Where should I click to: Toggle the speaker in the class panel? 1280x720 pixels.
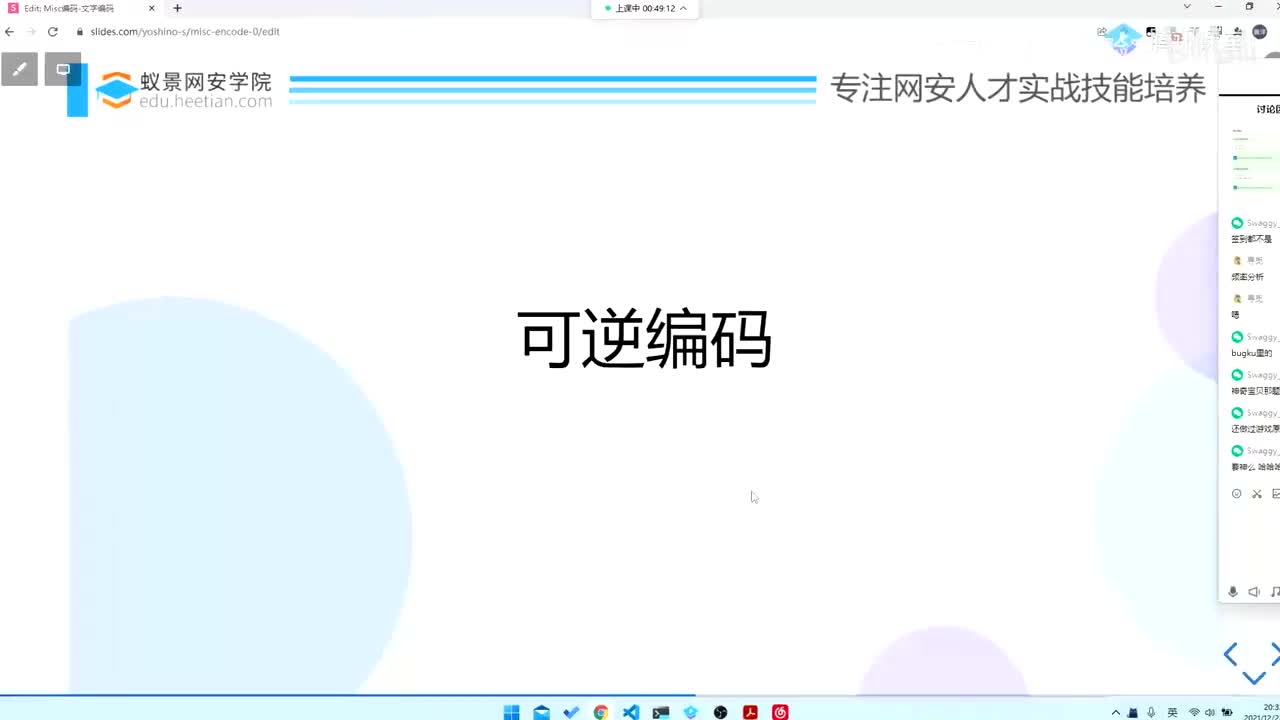click(x=1254, y=592)
